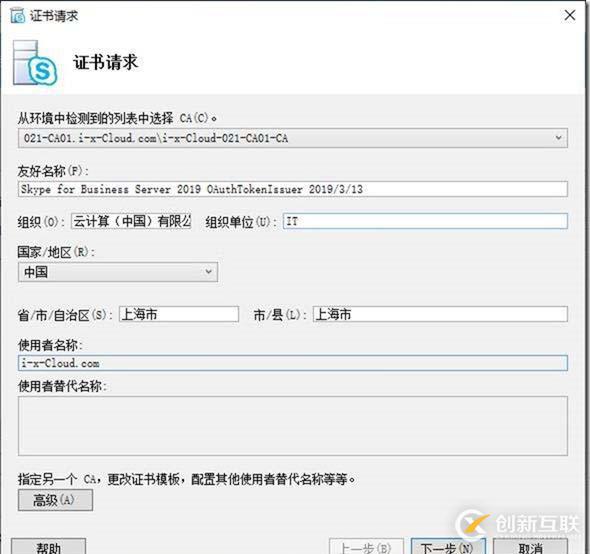Go back with the 上一步(B) button
The height and width of the screenshot is (554, 590).
click(366, 547)
